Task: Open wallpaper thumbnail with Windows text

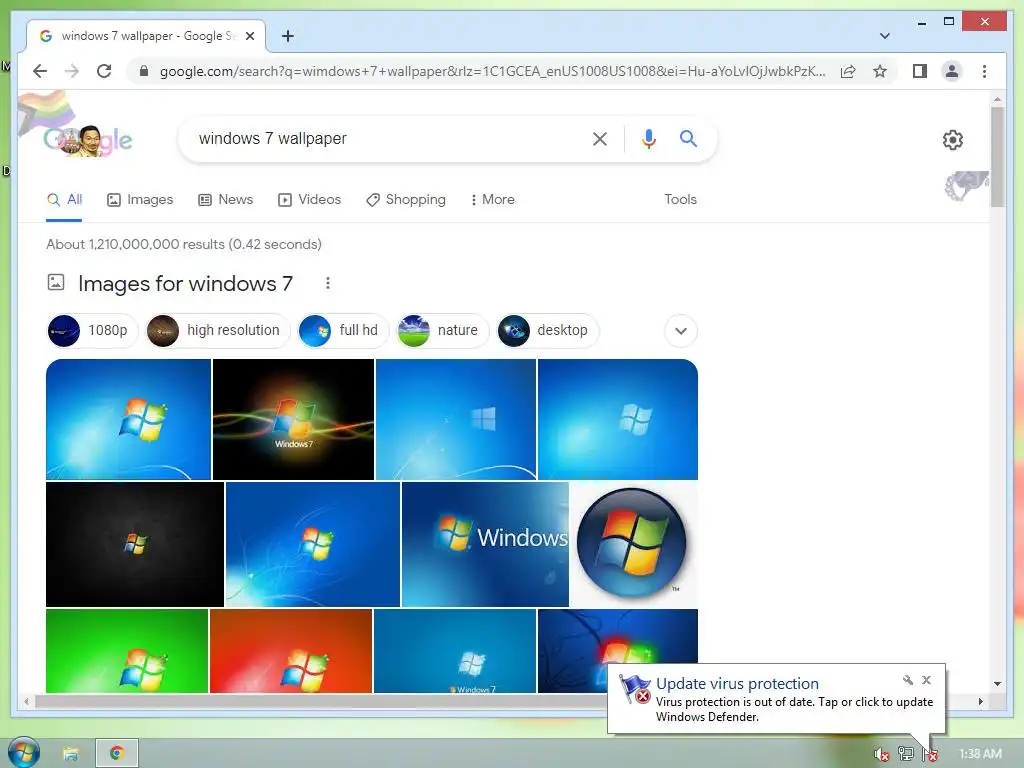Action: [x=485, y=544]
